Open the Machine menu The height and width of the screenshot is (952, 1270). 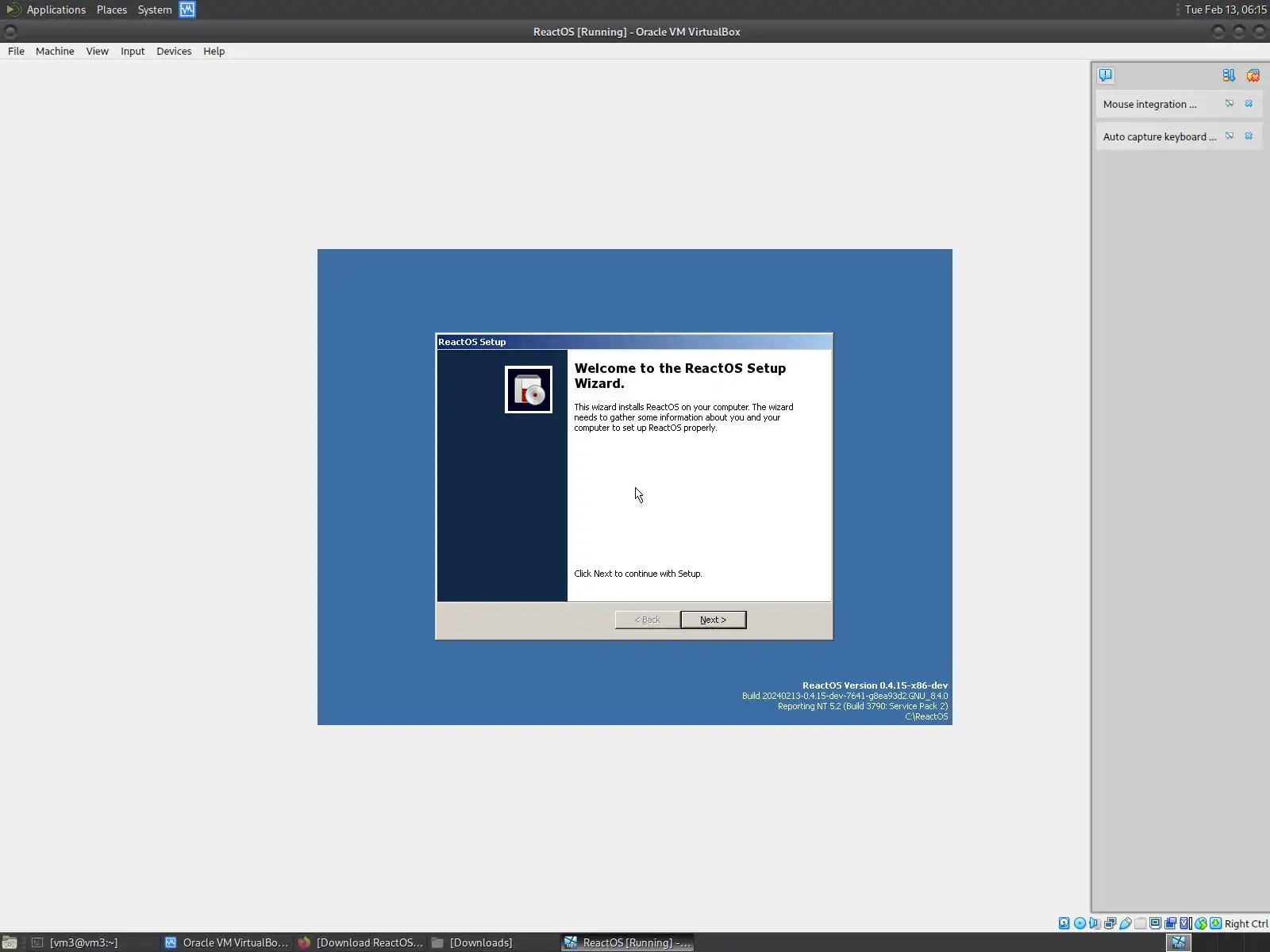coord(55,51)
